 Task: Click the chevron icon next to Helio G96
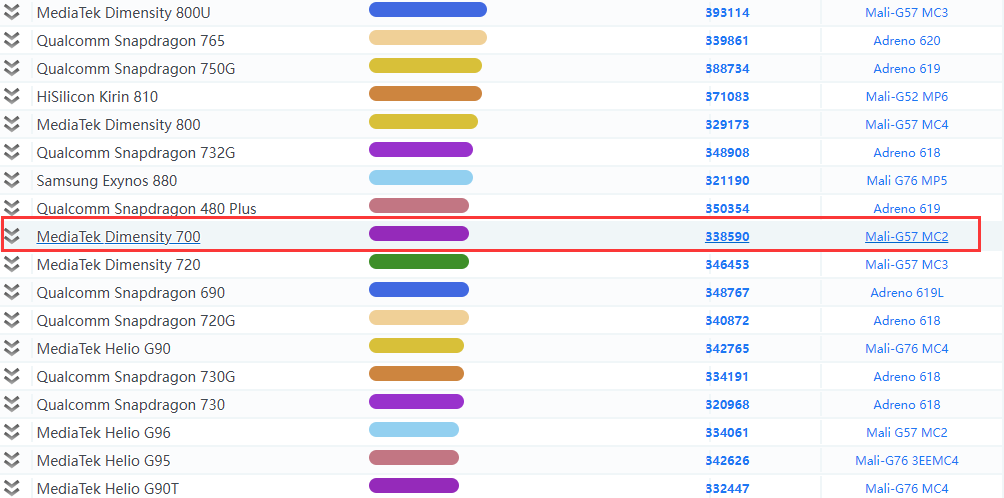(12, 433)
